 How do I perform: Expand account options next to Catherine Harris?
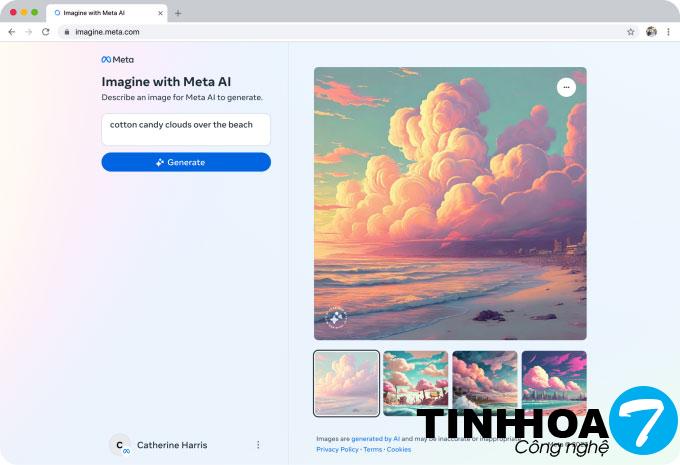point(258,445)
